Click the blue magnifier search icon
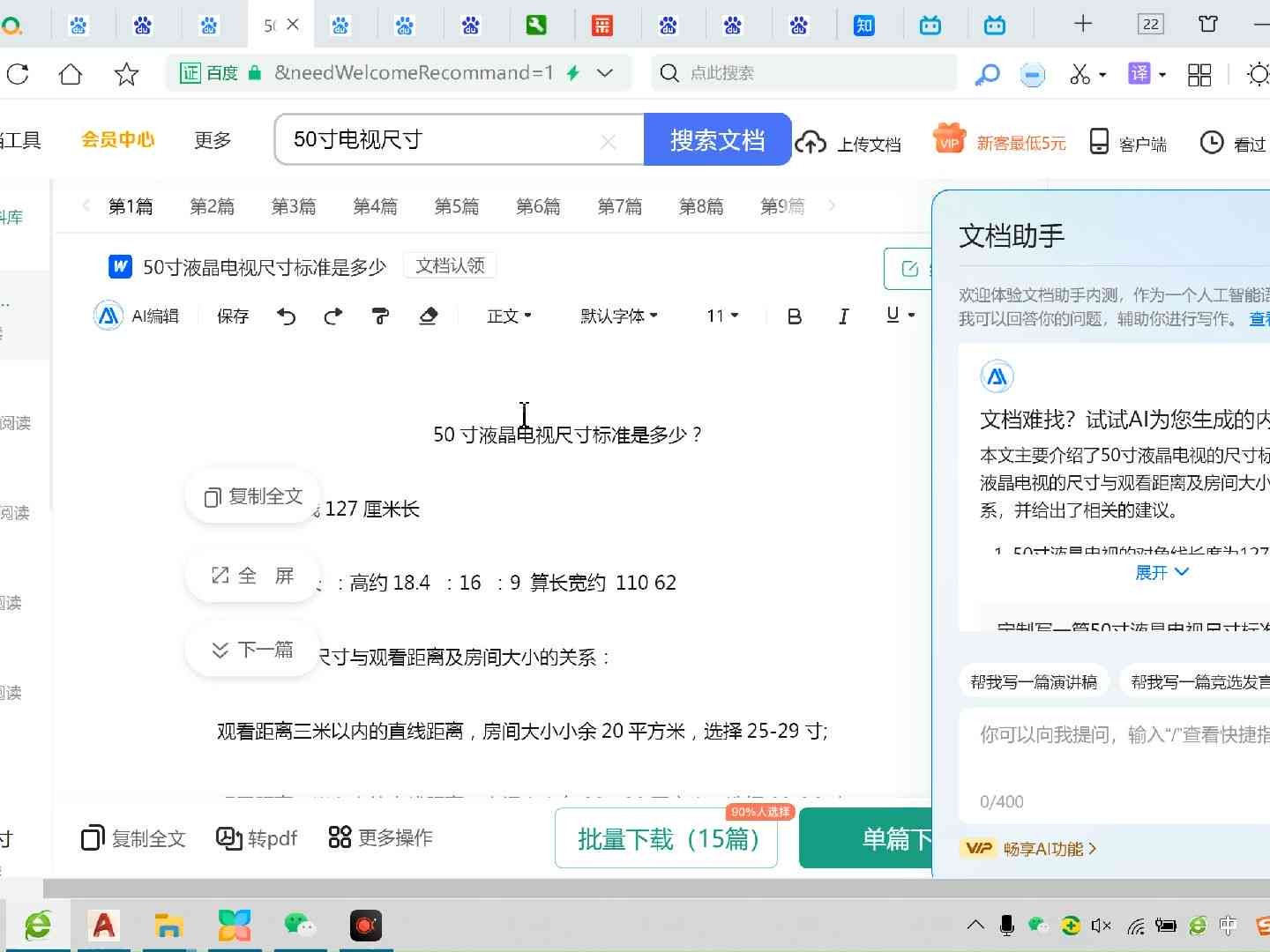The height and width of the screenshot is (952, 1270). 987,74
